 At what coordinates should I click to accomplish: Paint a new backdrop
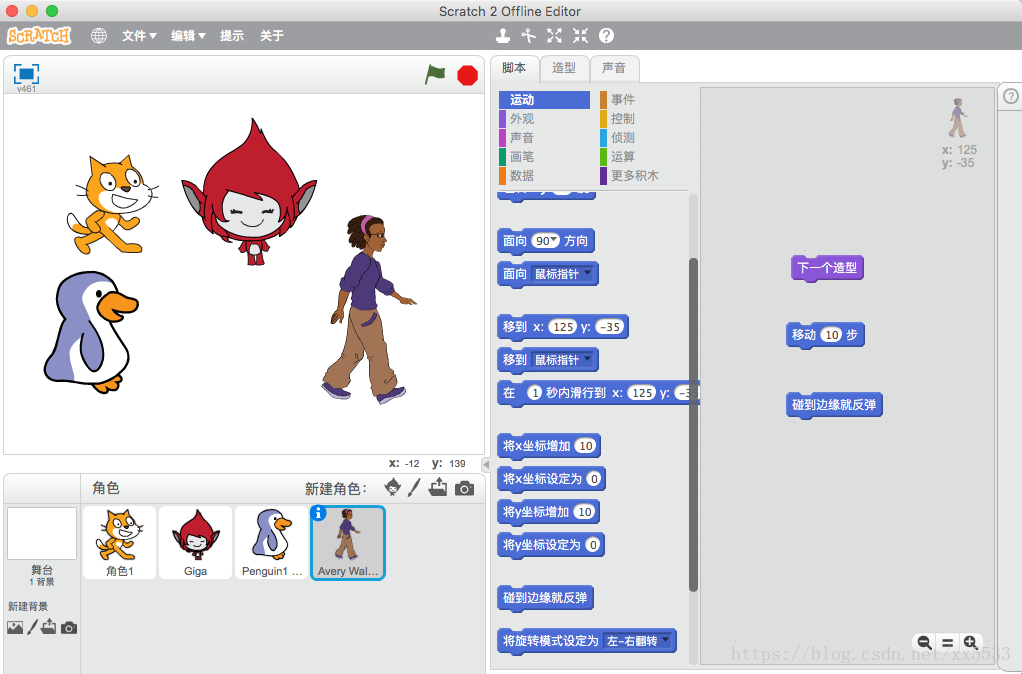click(33, 627)
